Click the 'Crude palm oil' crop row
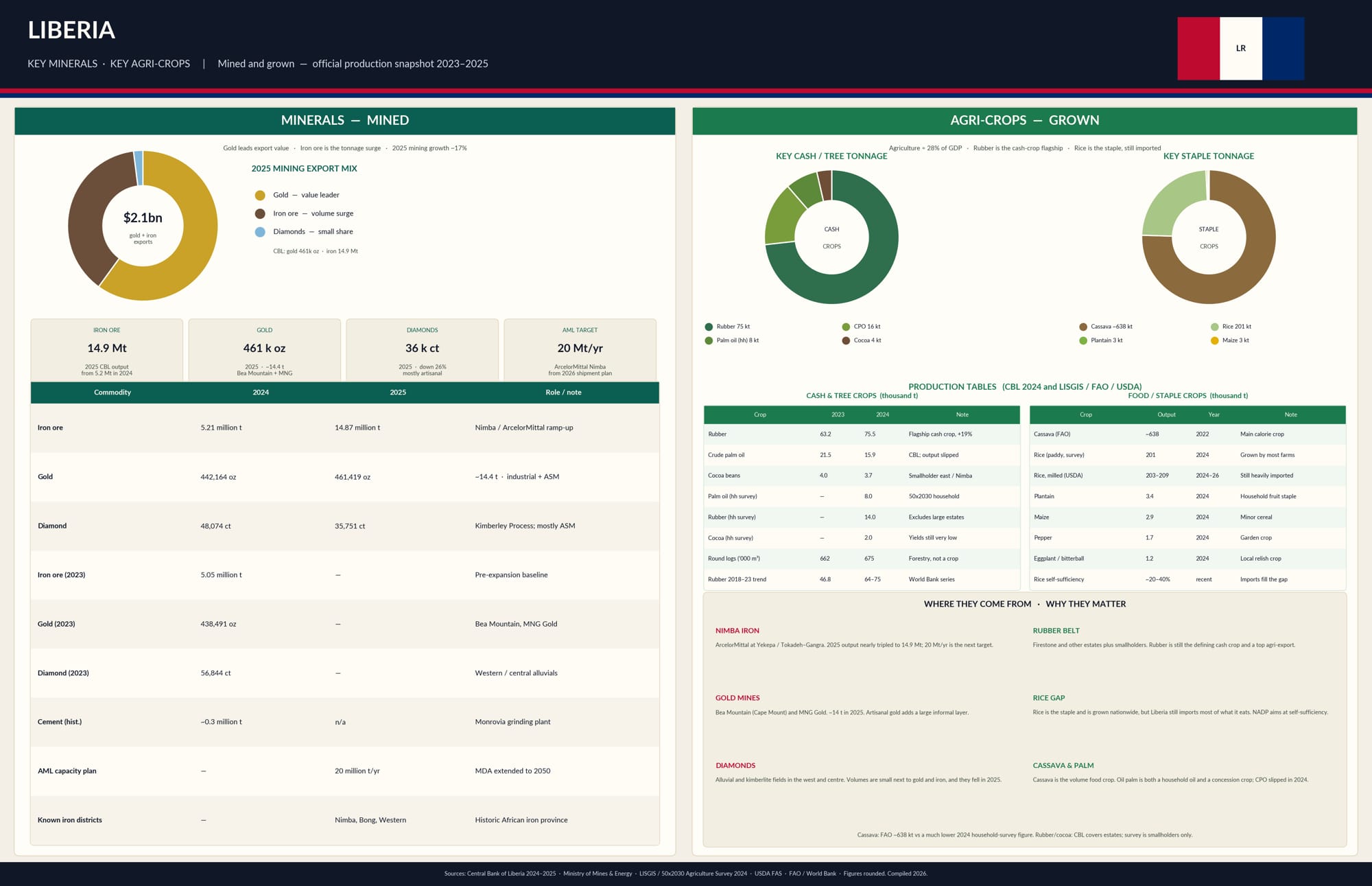The width and height of the screenshot is (1372, 886). click(862, 455)
